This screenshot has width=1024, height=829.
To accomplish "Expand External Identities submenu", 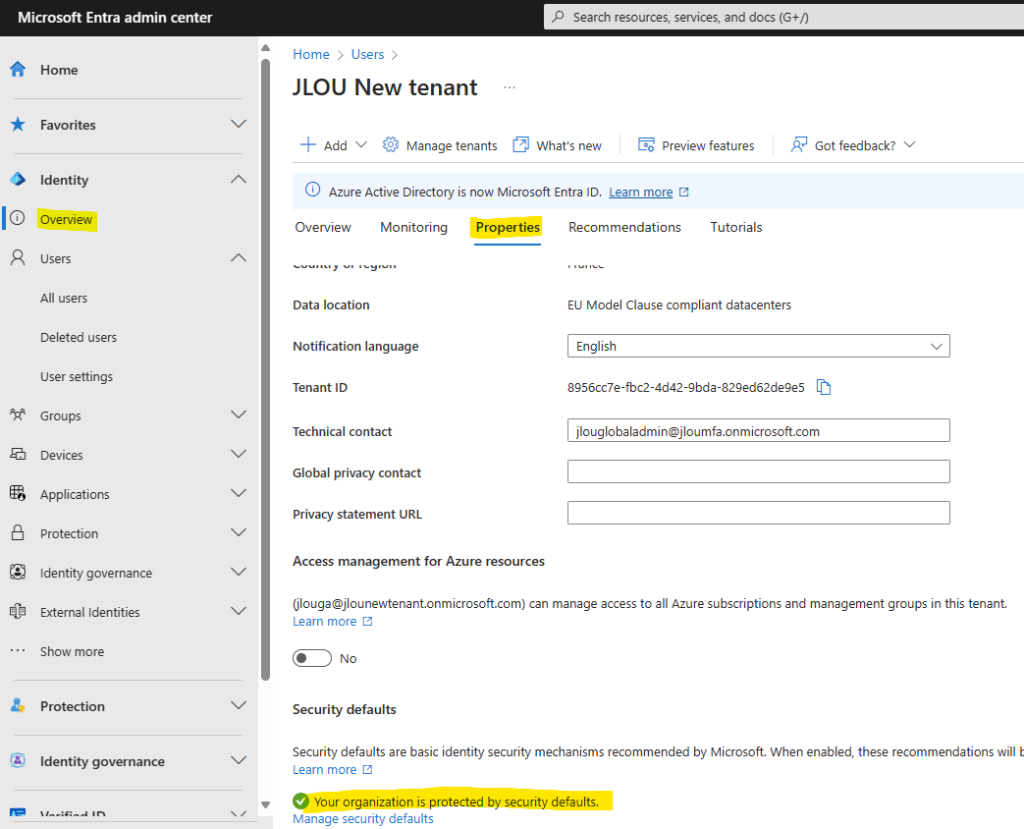I will coord(238,611).
